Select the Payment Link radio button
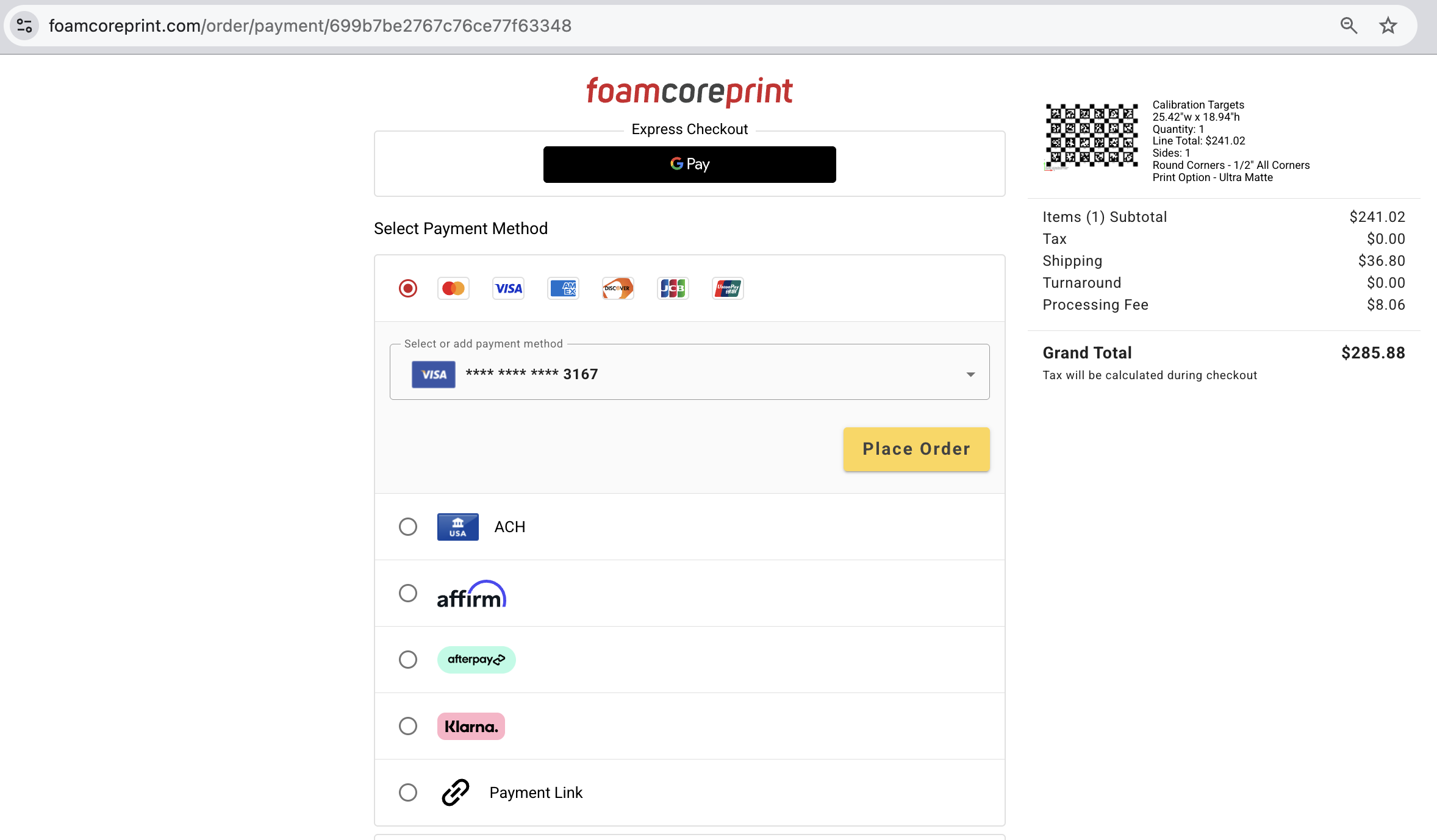The image size is (1437, 840). [x=408, y=792]
